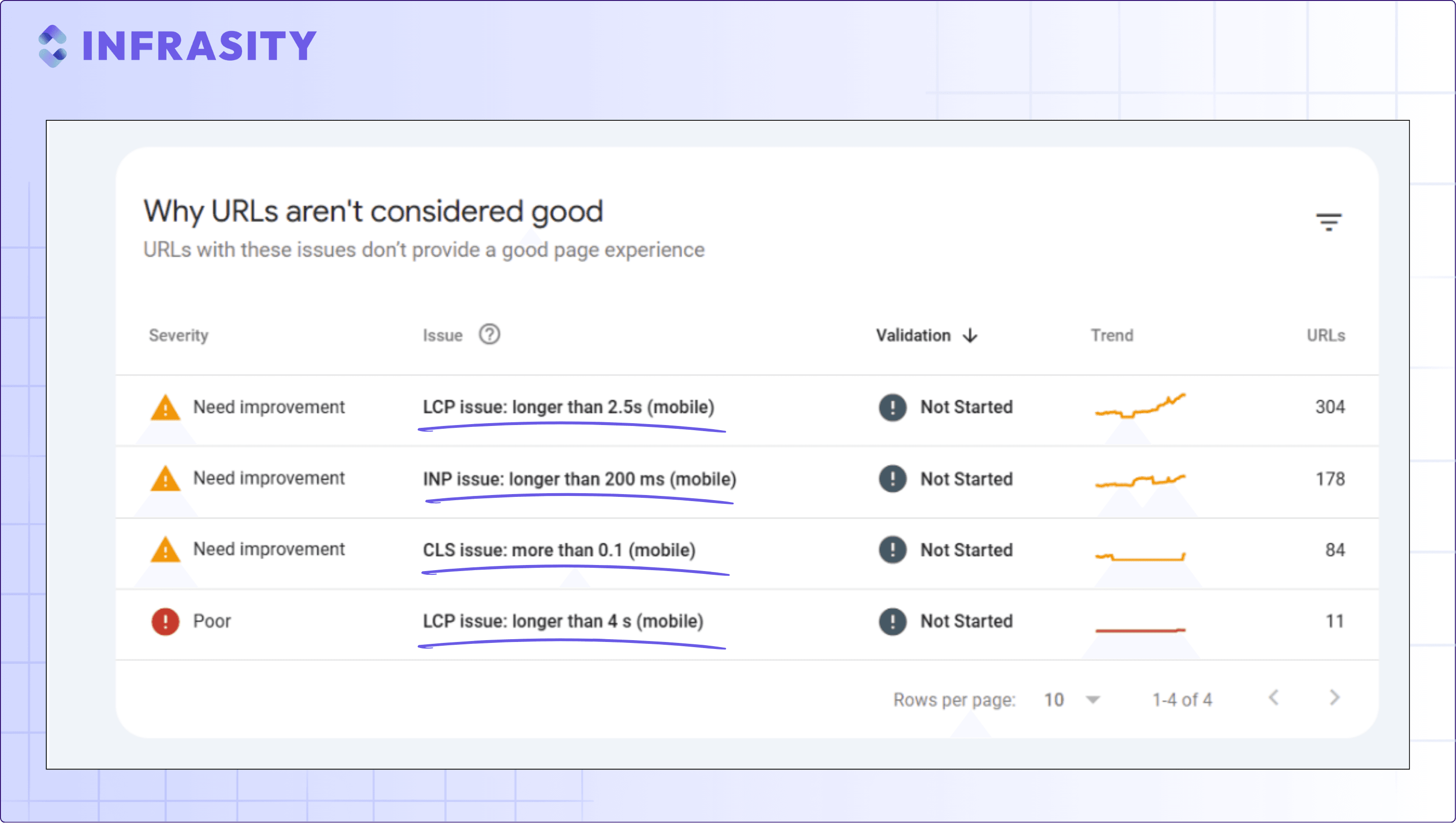The width and height of the screenshot is (1456, 823).
Task: Click the red trend sparkline for Poor row
Action: pos(1140,629)
